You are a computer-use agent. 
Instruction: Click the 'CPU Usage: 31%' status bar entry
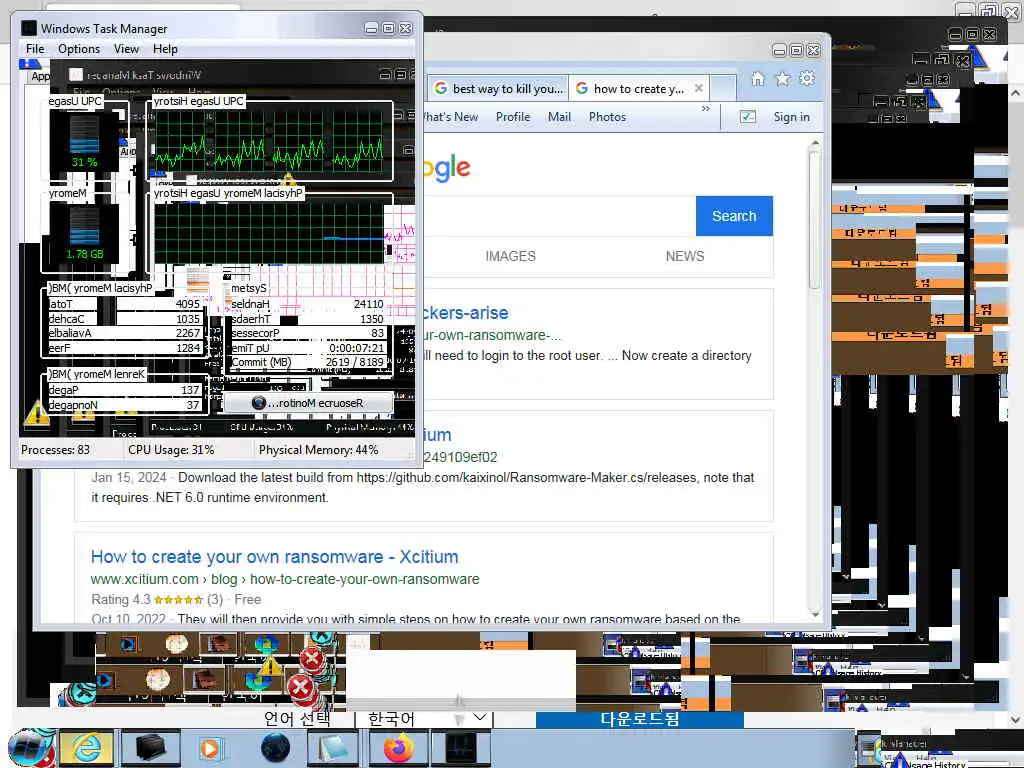pos(171,450)
